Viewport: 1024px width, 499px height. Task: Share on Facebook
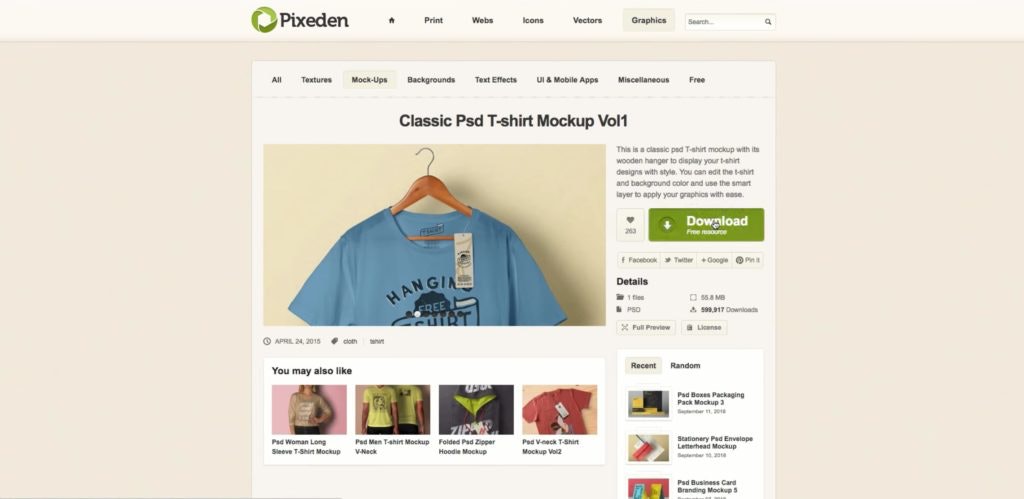(x=639, y=260)
